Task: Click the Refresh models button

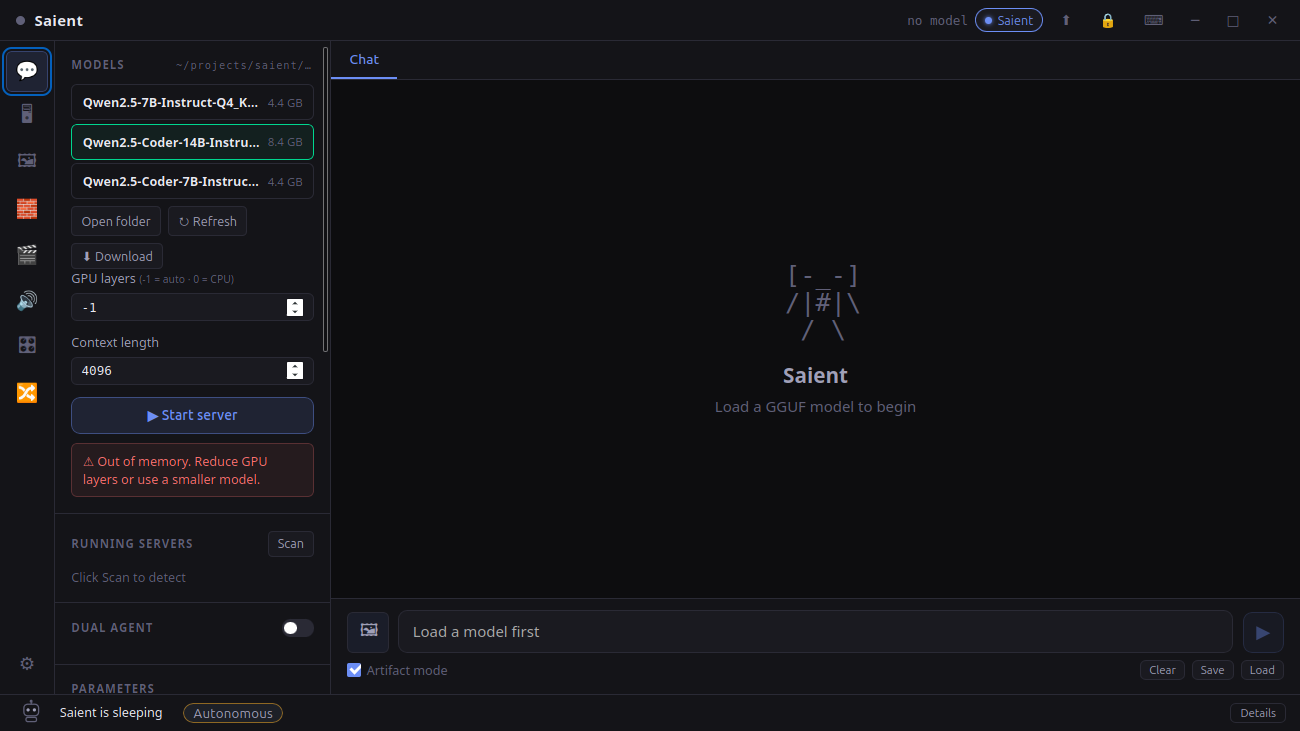Action: coord(208,221)
